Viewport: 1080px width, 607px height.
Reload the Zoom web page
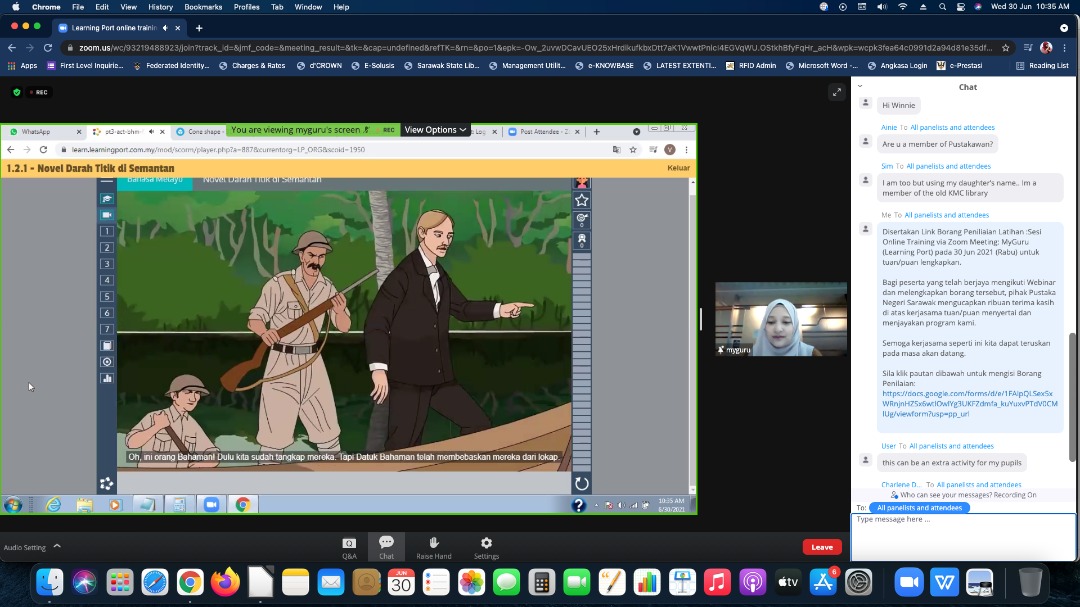point(48,48)
